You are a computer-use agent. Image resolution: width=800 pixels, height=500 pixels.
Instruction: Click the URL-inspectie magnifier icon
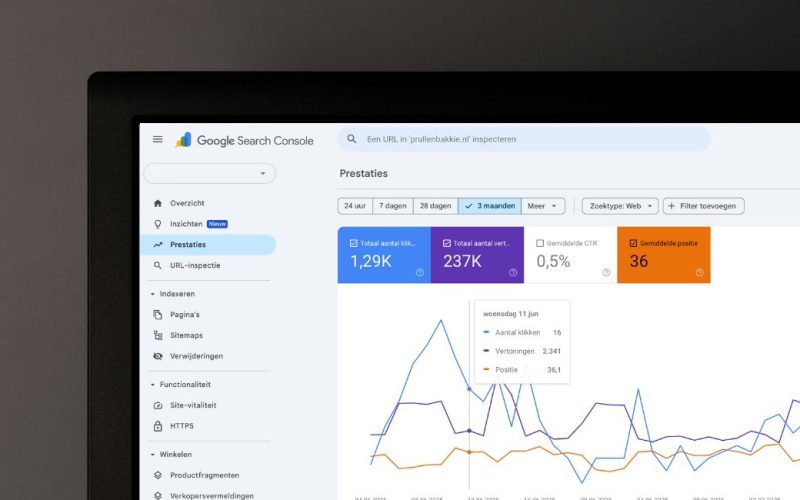(158, 265)
